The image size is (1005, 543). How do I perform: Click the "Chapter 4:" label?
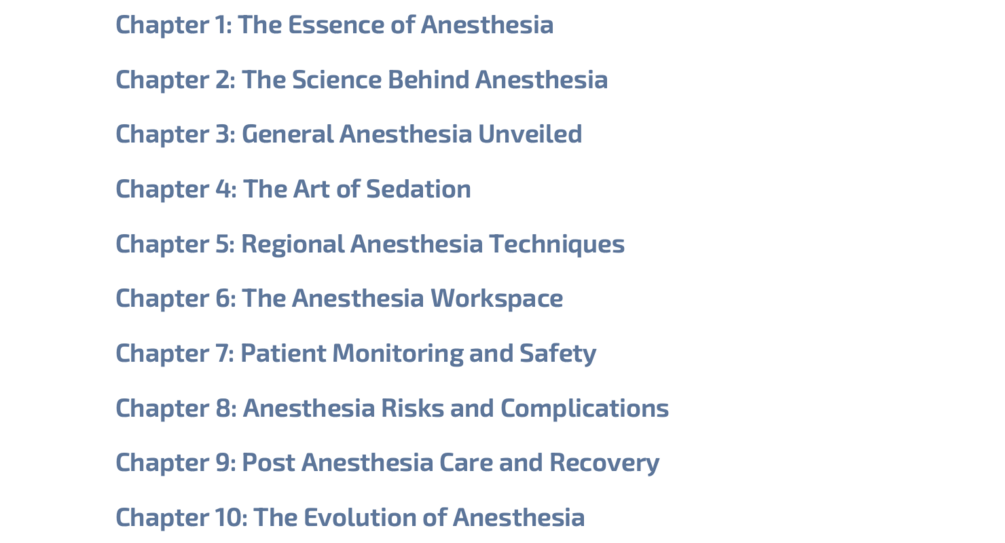coord(176,189)
